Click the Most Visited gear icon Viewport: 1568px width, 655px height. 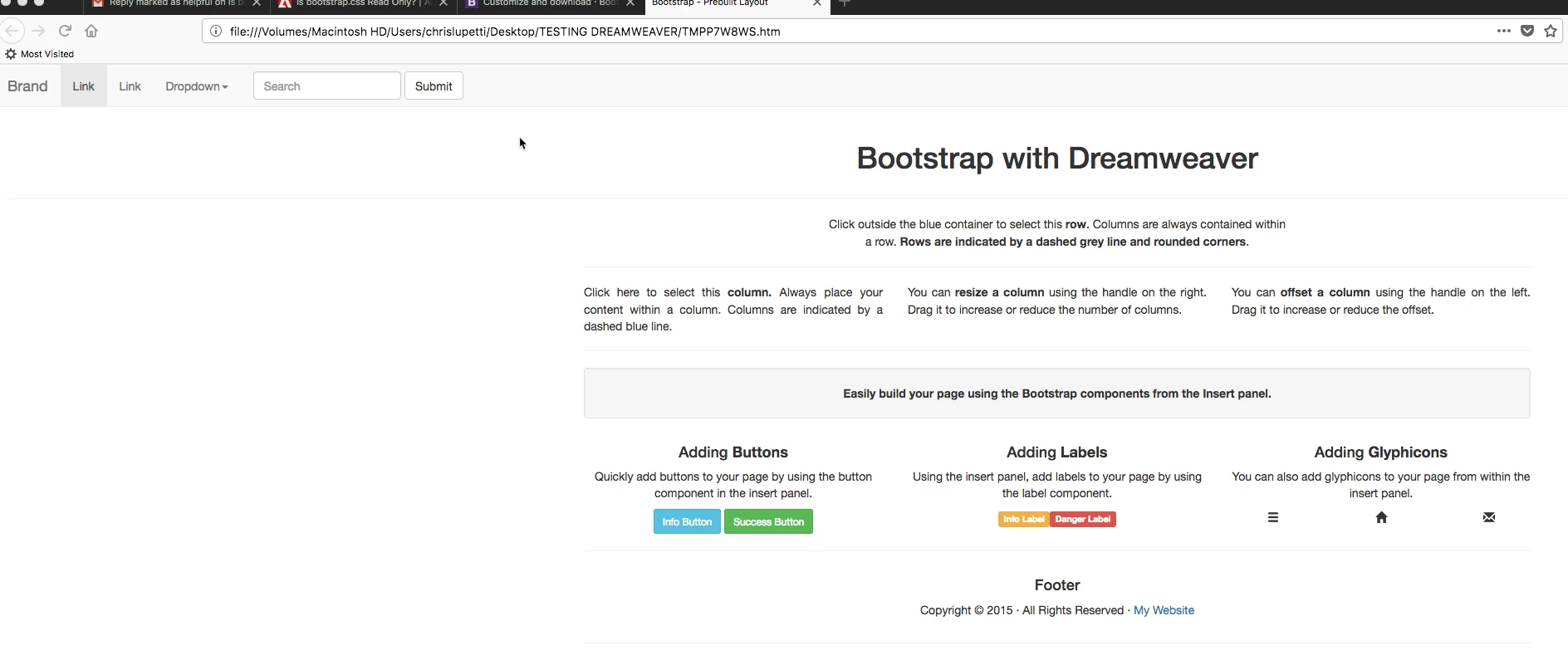(11, 54)
